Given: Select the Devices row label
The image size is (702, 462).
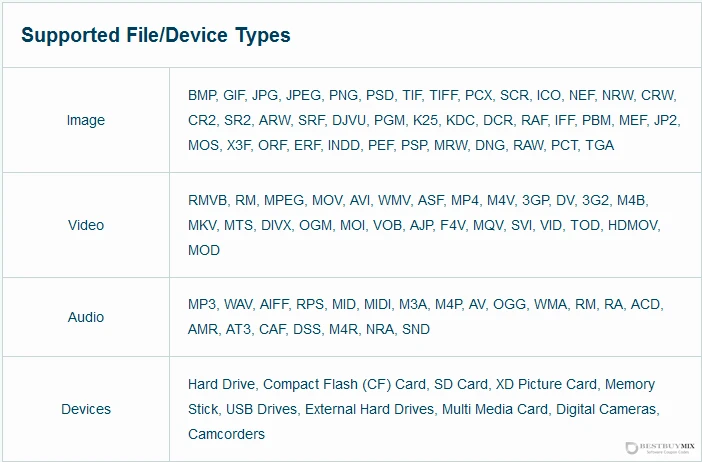Looking at the screenshot, I should point(86,409).
